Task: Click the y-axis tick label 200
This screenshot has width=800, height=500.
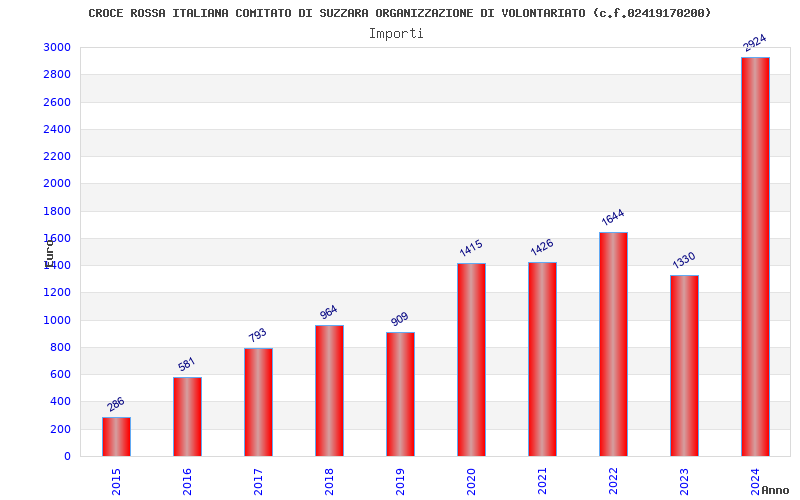Action: (x=61, y=429)
